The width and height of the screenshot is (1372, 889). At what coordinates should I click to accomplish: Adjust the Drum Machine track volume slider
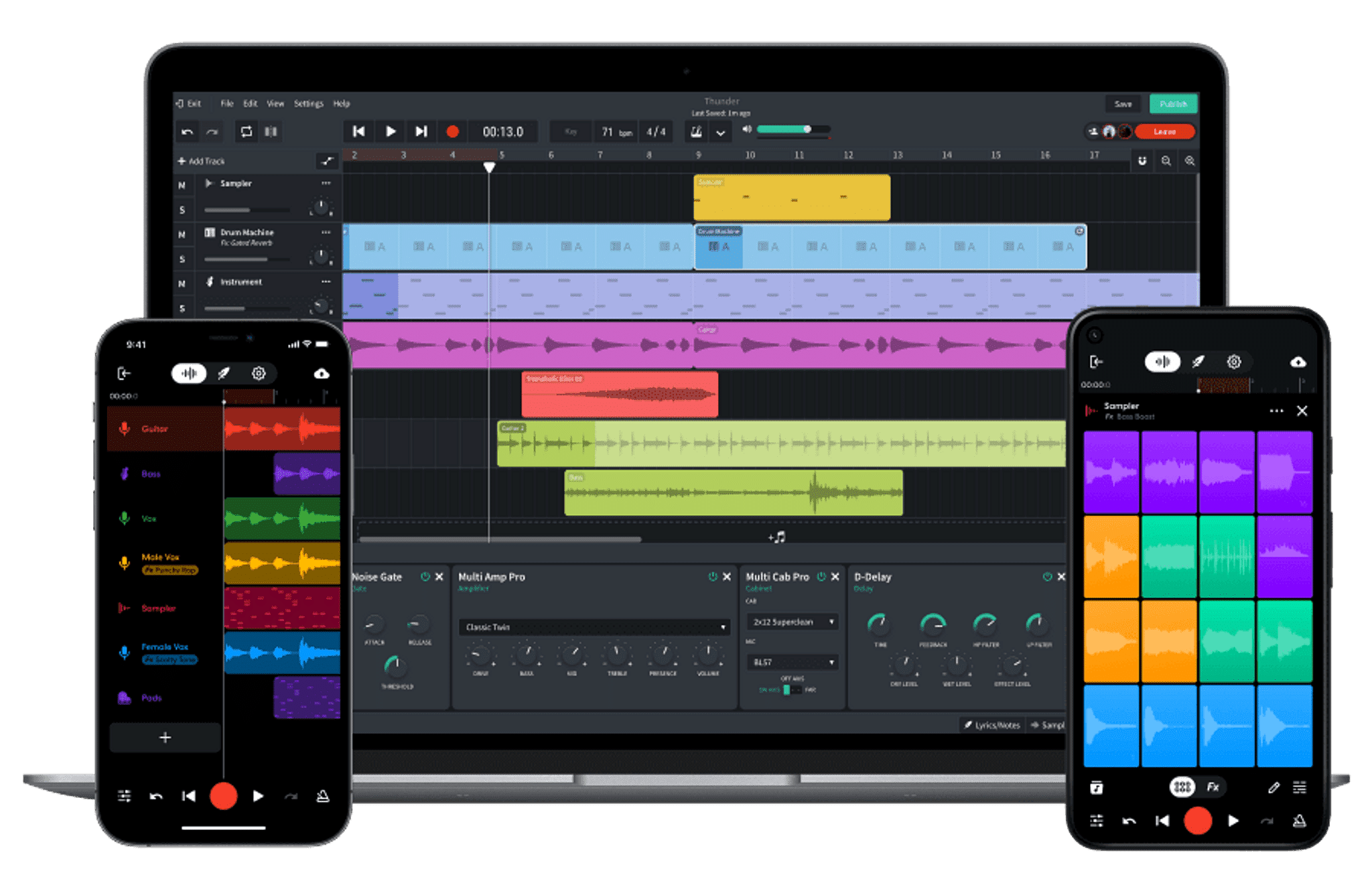coord(247,259)
